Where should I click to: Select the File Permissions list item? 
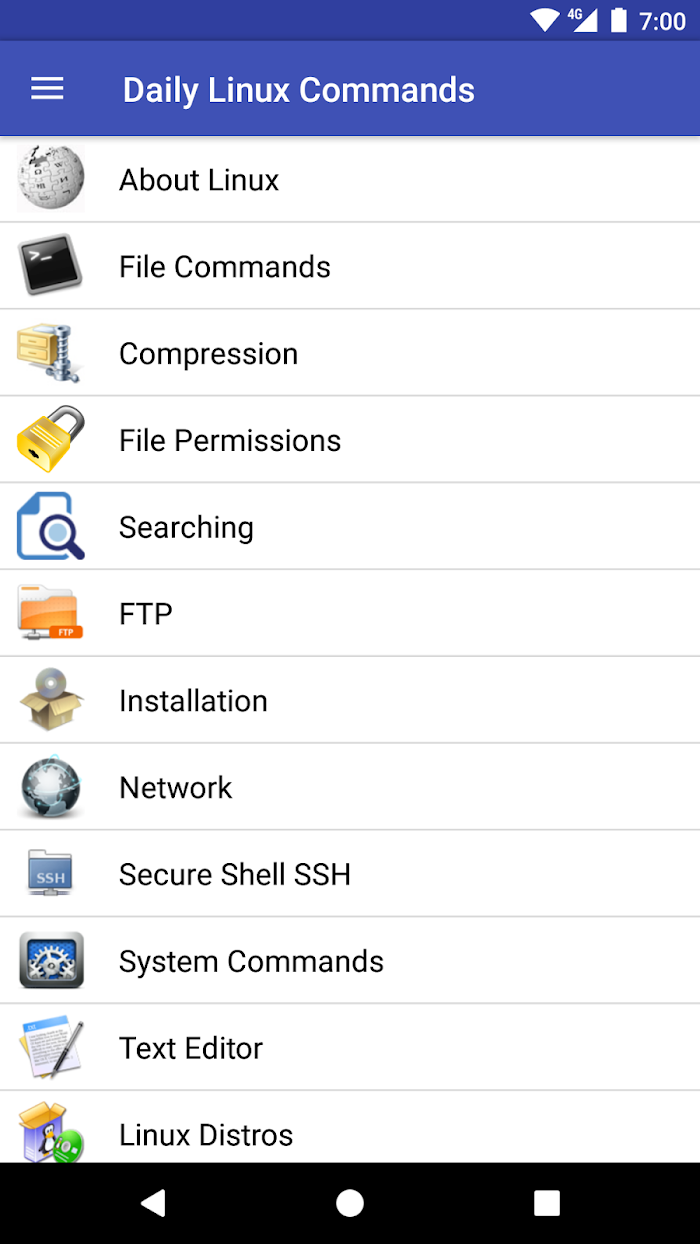pyautogui.click(x=350, y=440)
